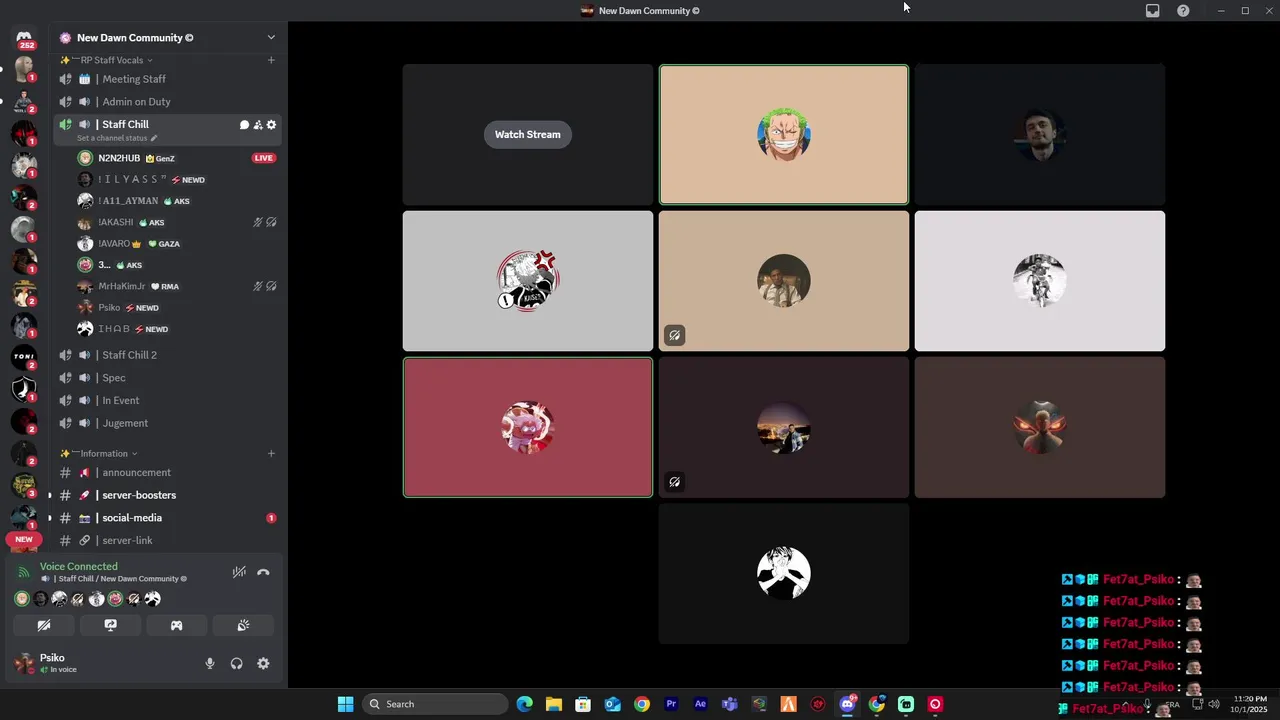The width and height of the screenshot is (1280, 720).
Task: Add channel to Information category
Action: (x=271, y=453)
